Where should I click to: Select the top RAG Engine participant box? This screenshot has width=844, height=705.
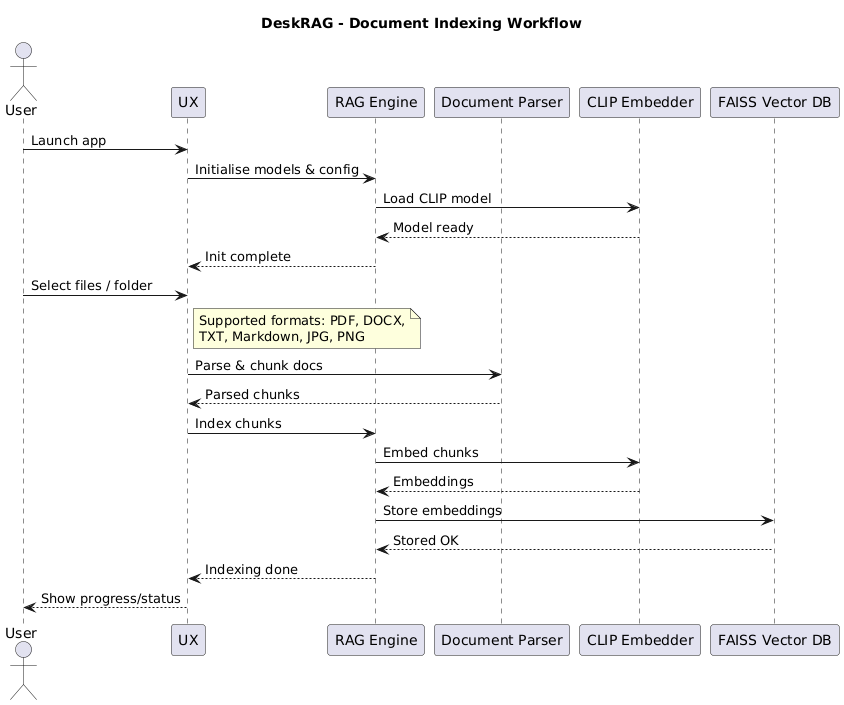coord(376,102)
